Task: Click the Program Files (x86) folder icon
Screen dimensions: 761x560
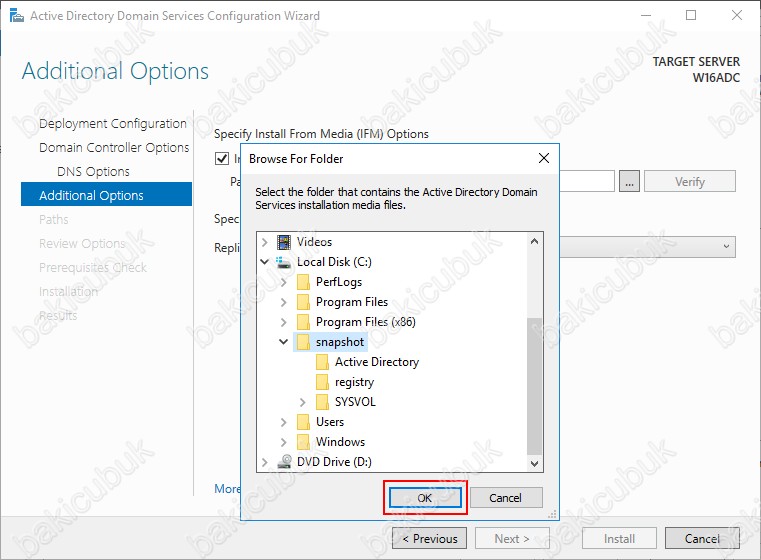Action: click(x=303, y=322)
